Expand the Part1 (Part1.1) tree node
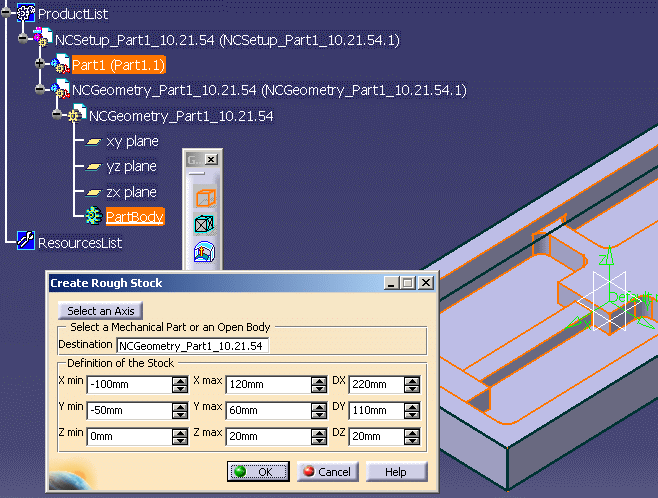658x498 pixels. coord(40,64)
